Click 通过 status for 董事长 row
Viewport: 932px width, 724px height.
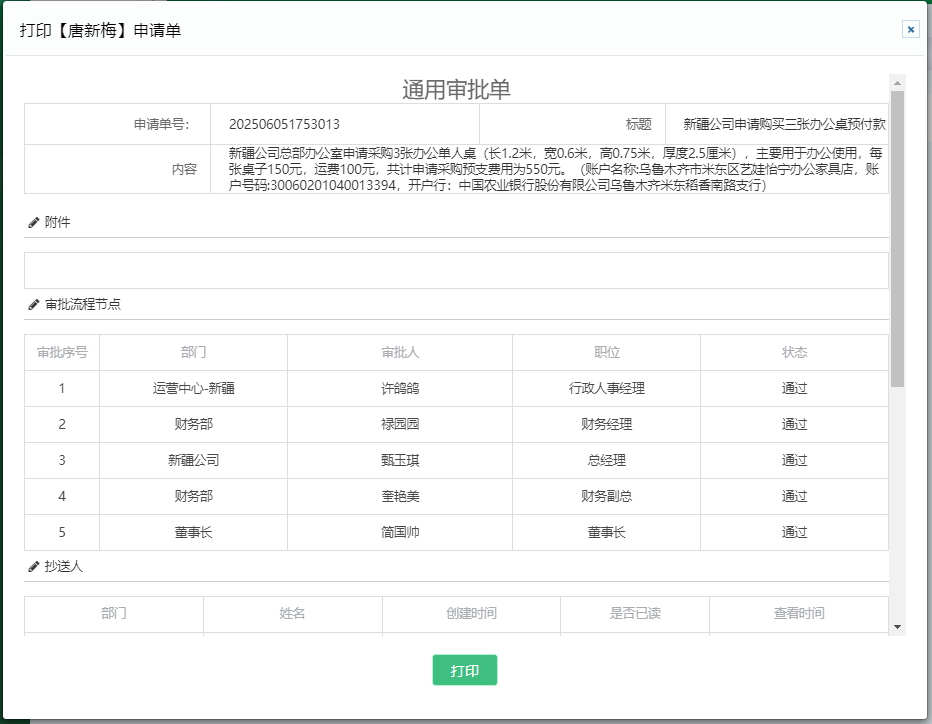coord(794,532)
